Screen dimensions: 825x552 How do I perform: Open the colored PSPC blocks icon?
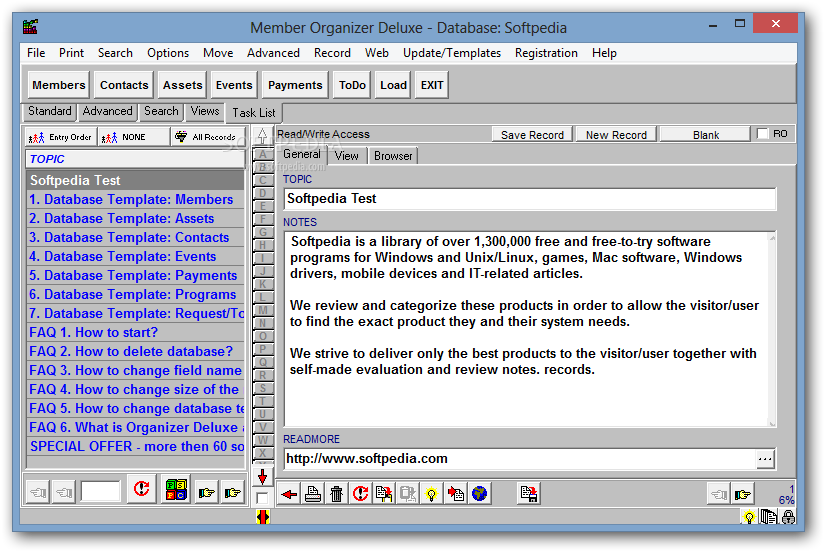point(176,490)
